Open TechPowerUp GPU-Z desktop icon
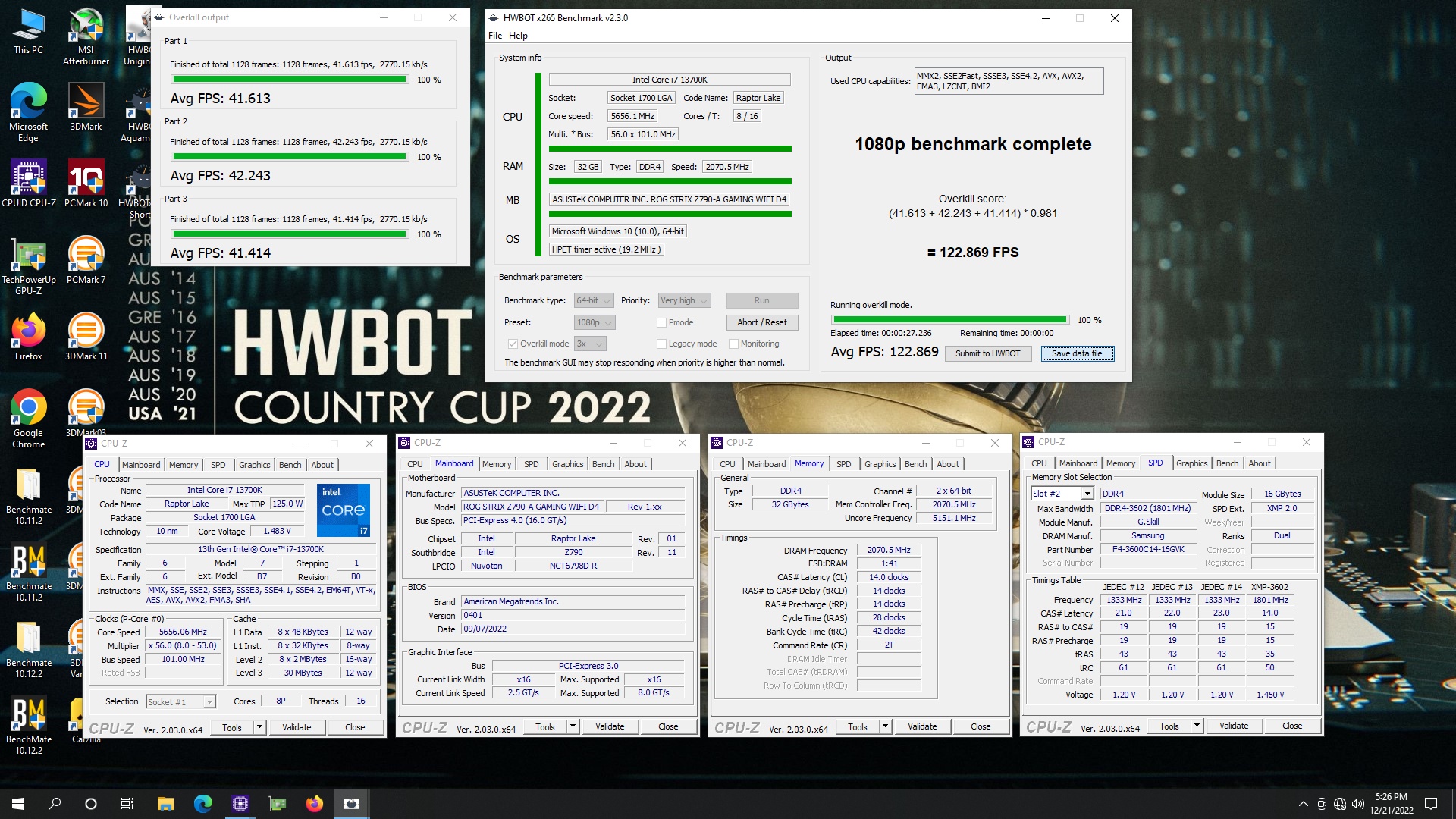Viewport: 1456px width, 819px height. pos(29,266)
